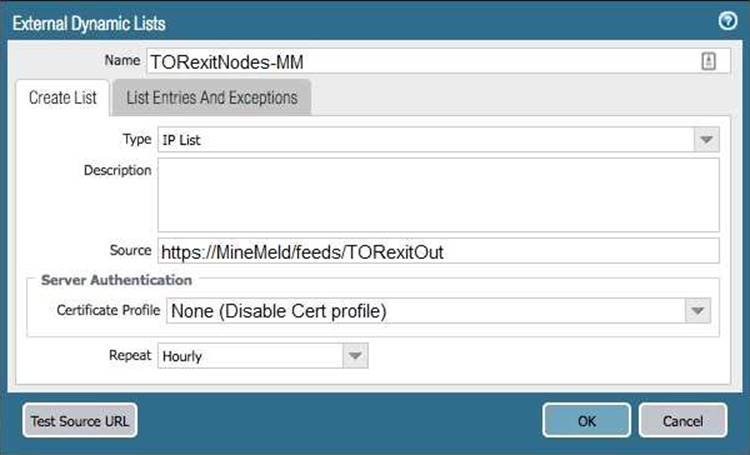This screenshot has width=750, height=455.
Task: Click the Hourly repeat combo box
Action: click(x=250, y=355)
